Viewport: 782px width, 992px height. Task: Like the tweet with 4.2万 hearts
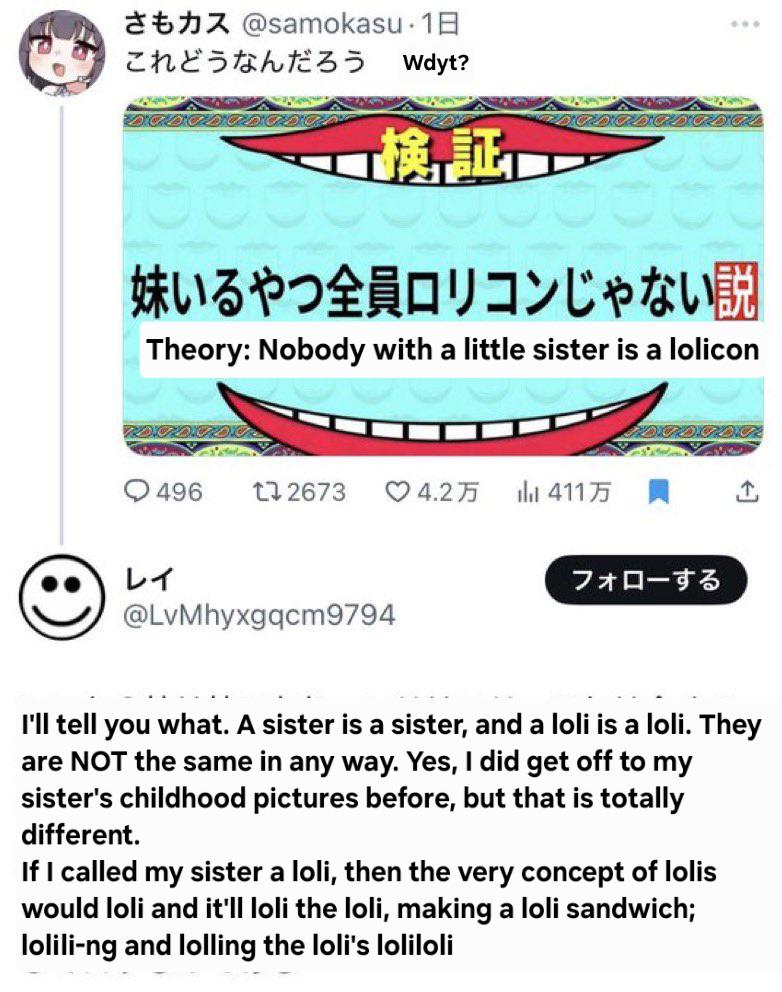432,492
